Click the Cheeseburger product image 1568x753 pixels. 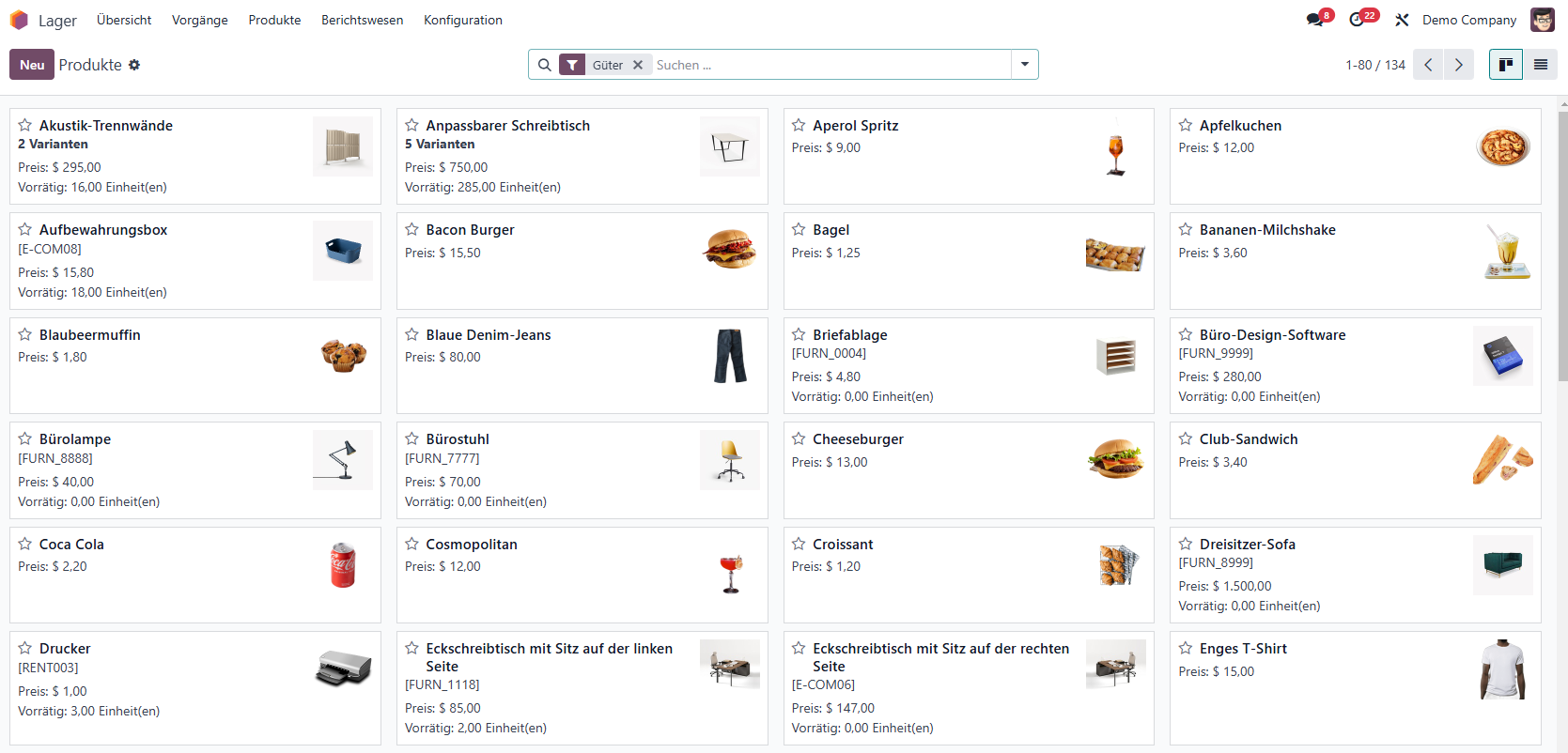click(1115, 460)
